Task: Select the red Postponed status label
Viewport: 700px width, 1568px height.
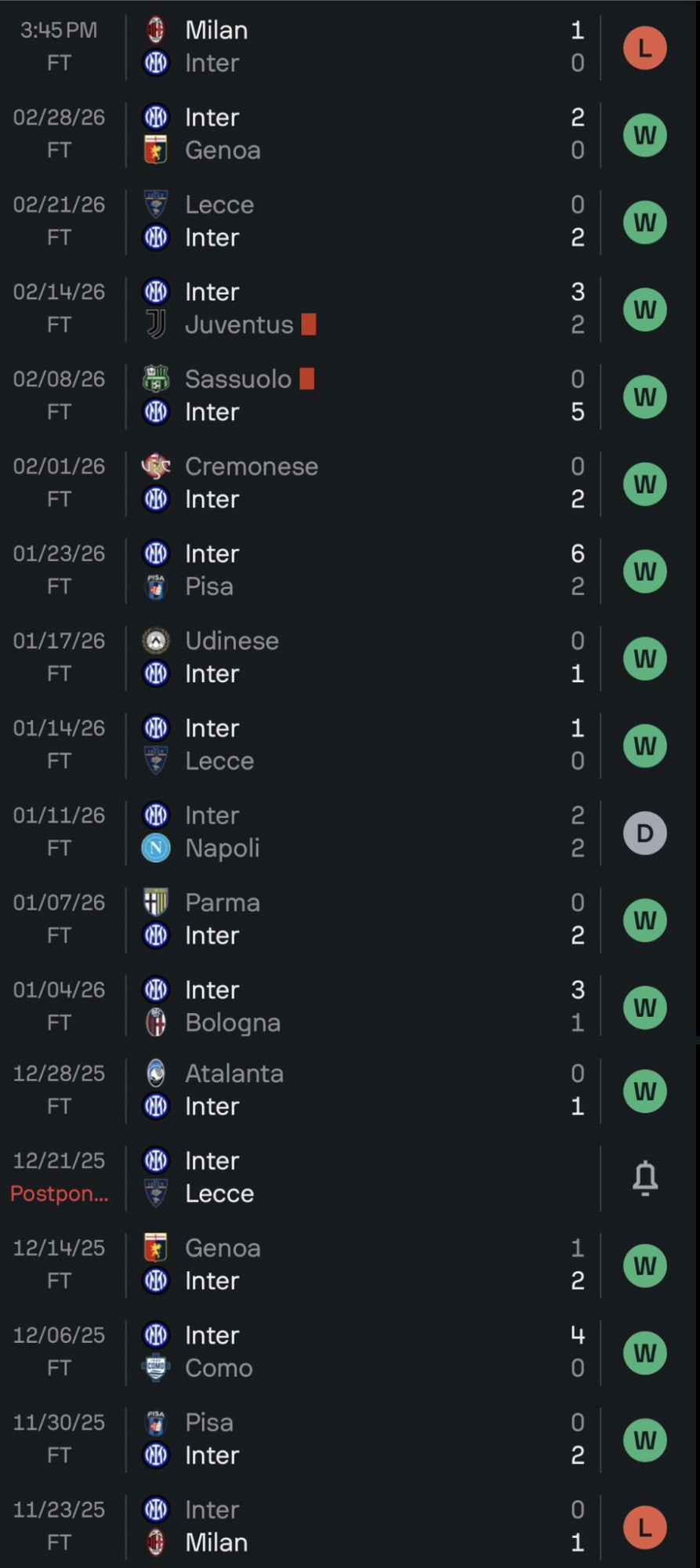Action: point(60,1194)
